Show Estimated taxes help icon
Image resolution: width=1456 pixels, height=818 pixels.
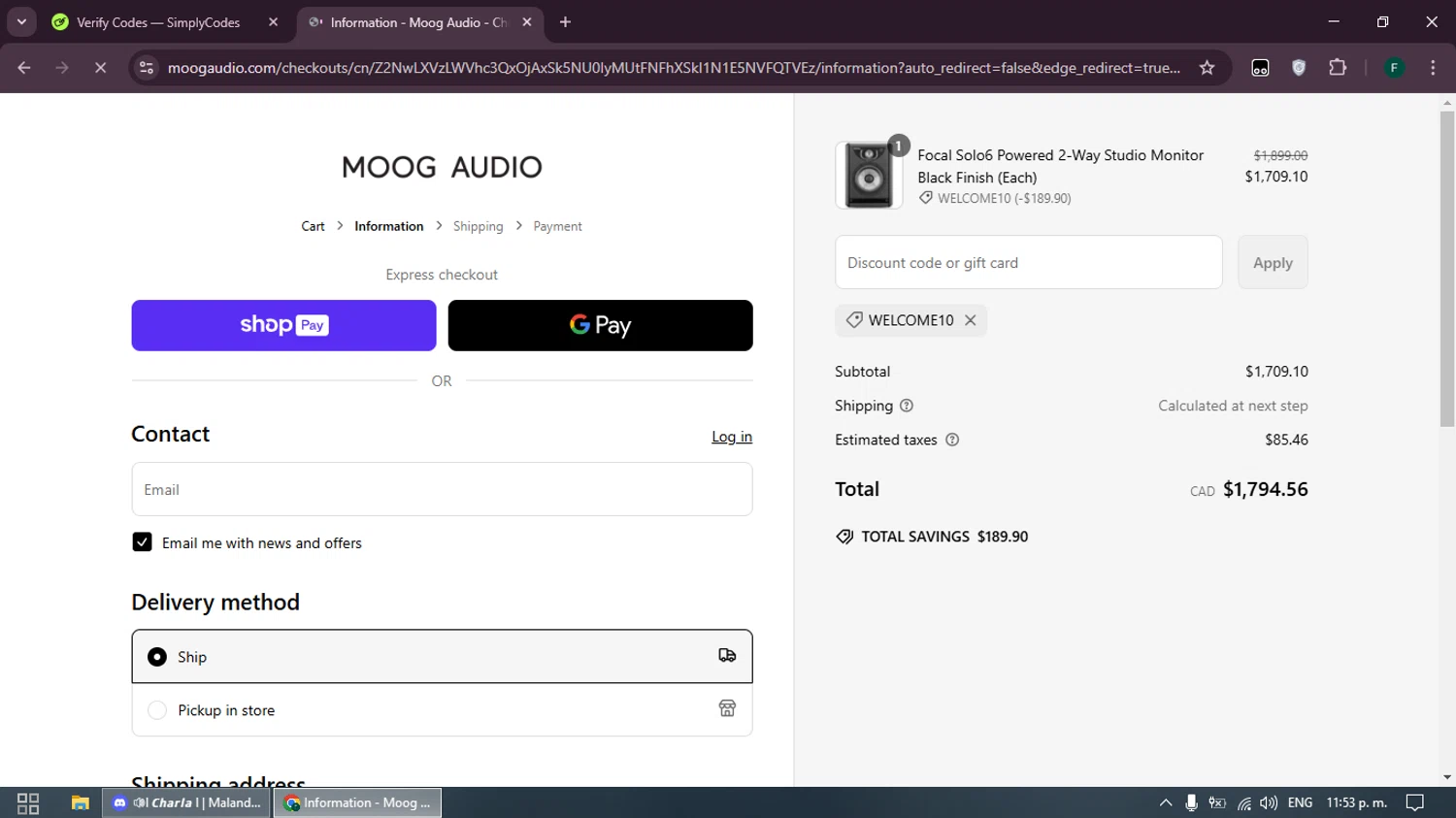click(x=952, y=440)
